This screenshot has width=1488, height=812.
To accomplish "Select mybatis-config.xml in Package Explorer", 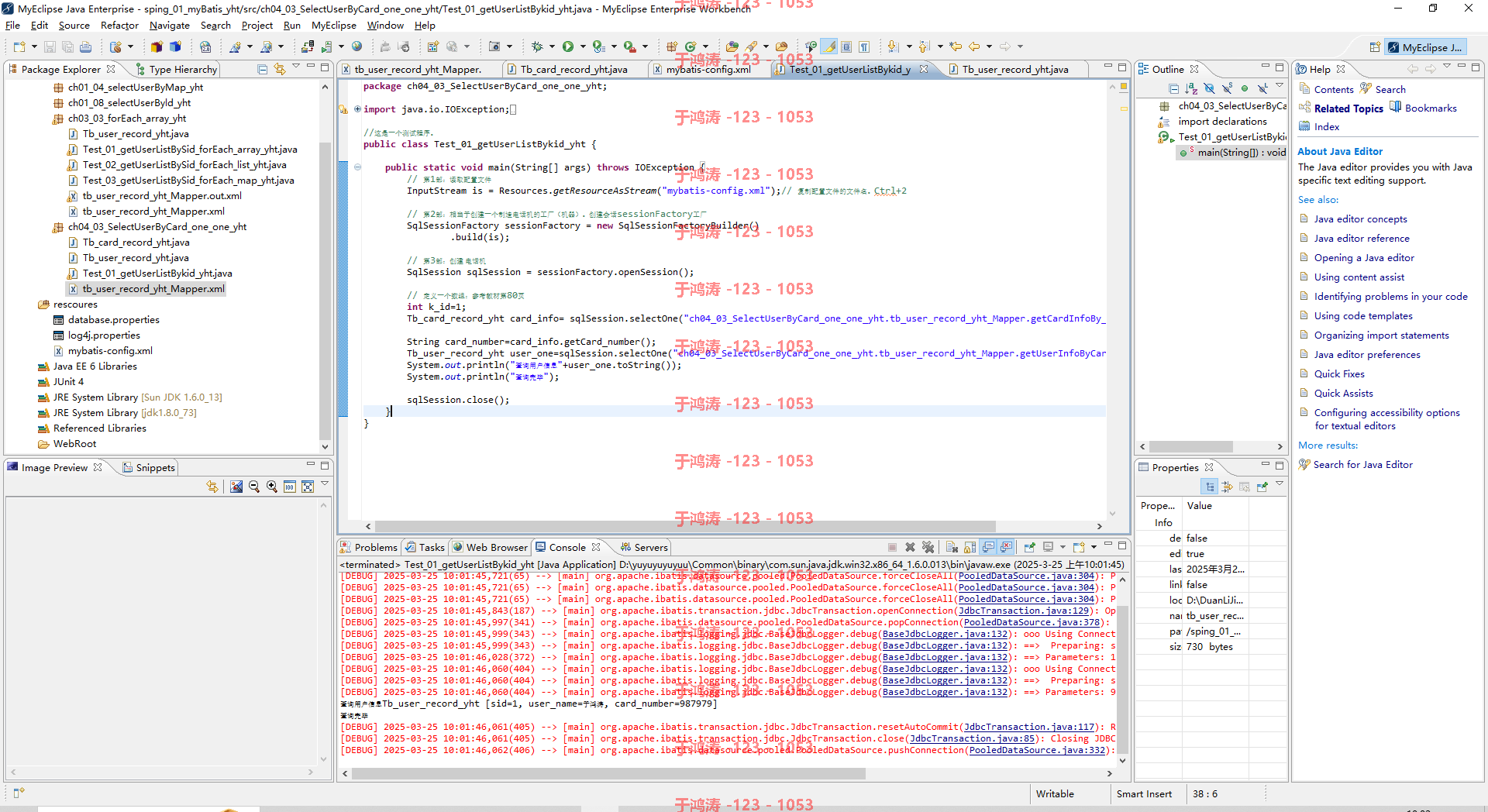I will [109, 351].
